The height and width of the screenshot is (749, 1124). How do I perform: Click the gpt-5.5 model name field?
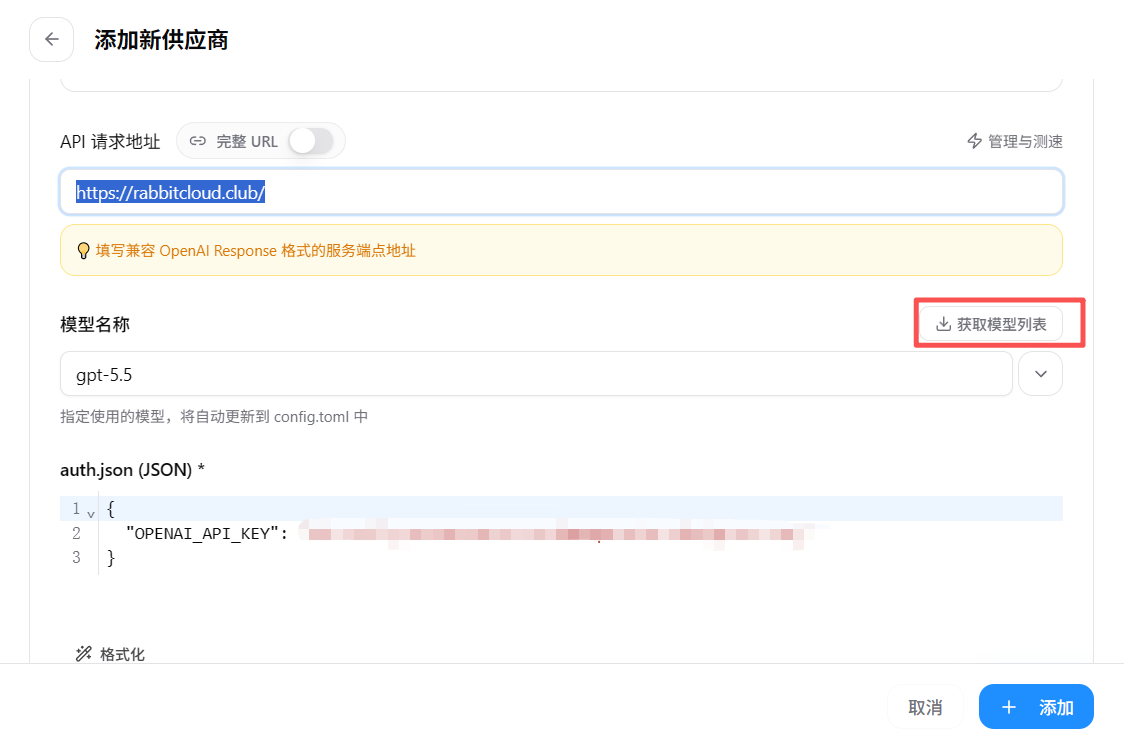[536, 374]
